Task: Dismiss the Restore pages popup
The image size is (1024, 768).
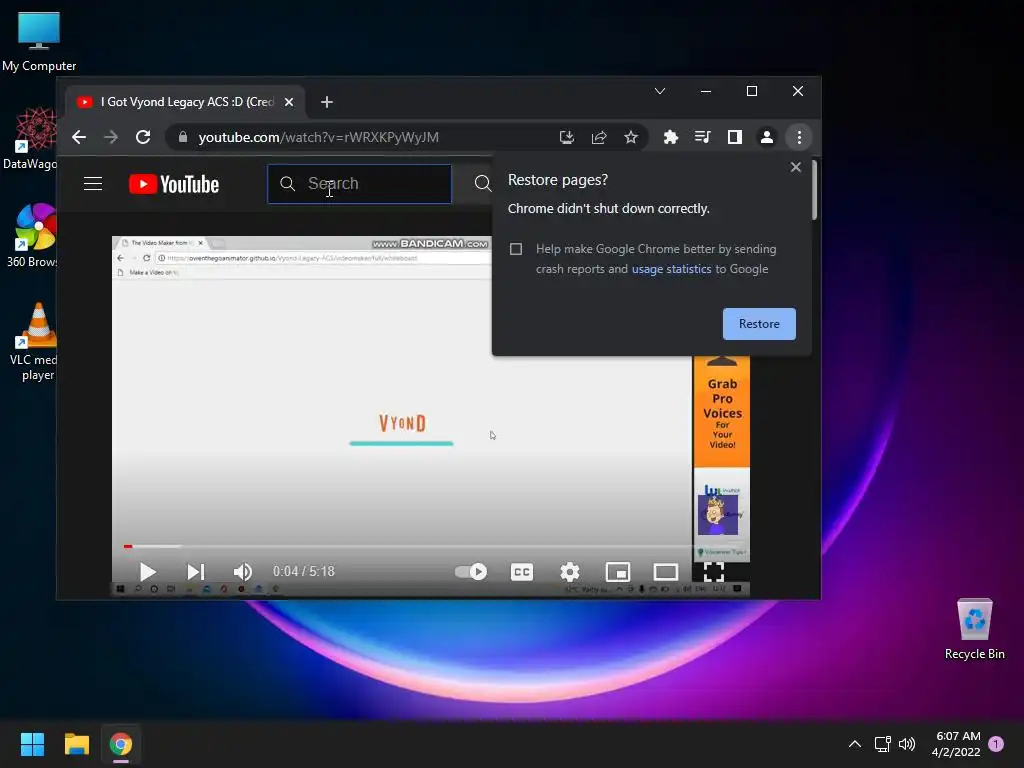Action: click(795, 167)
